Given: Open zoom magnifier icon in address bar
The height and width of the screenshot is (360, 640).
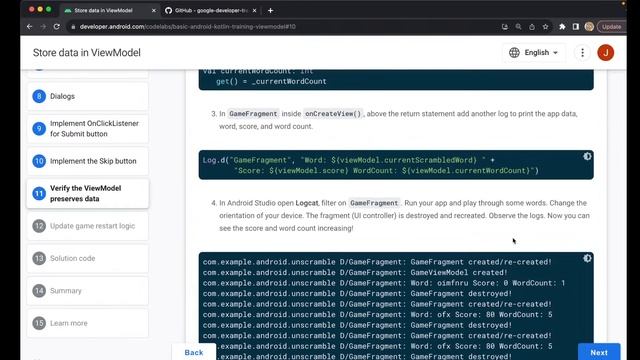Looking at the screenshot, I should pyautogui.click(x=518, y=27).
